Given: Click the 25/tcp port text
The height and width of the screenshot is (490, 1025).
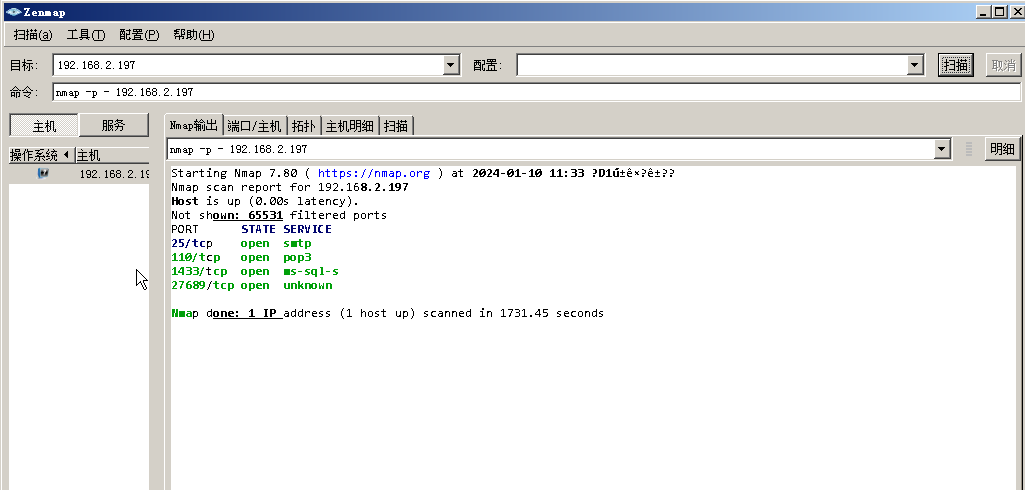Looking at the screenshot, I should pos(192,243).
